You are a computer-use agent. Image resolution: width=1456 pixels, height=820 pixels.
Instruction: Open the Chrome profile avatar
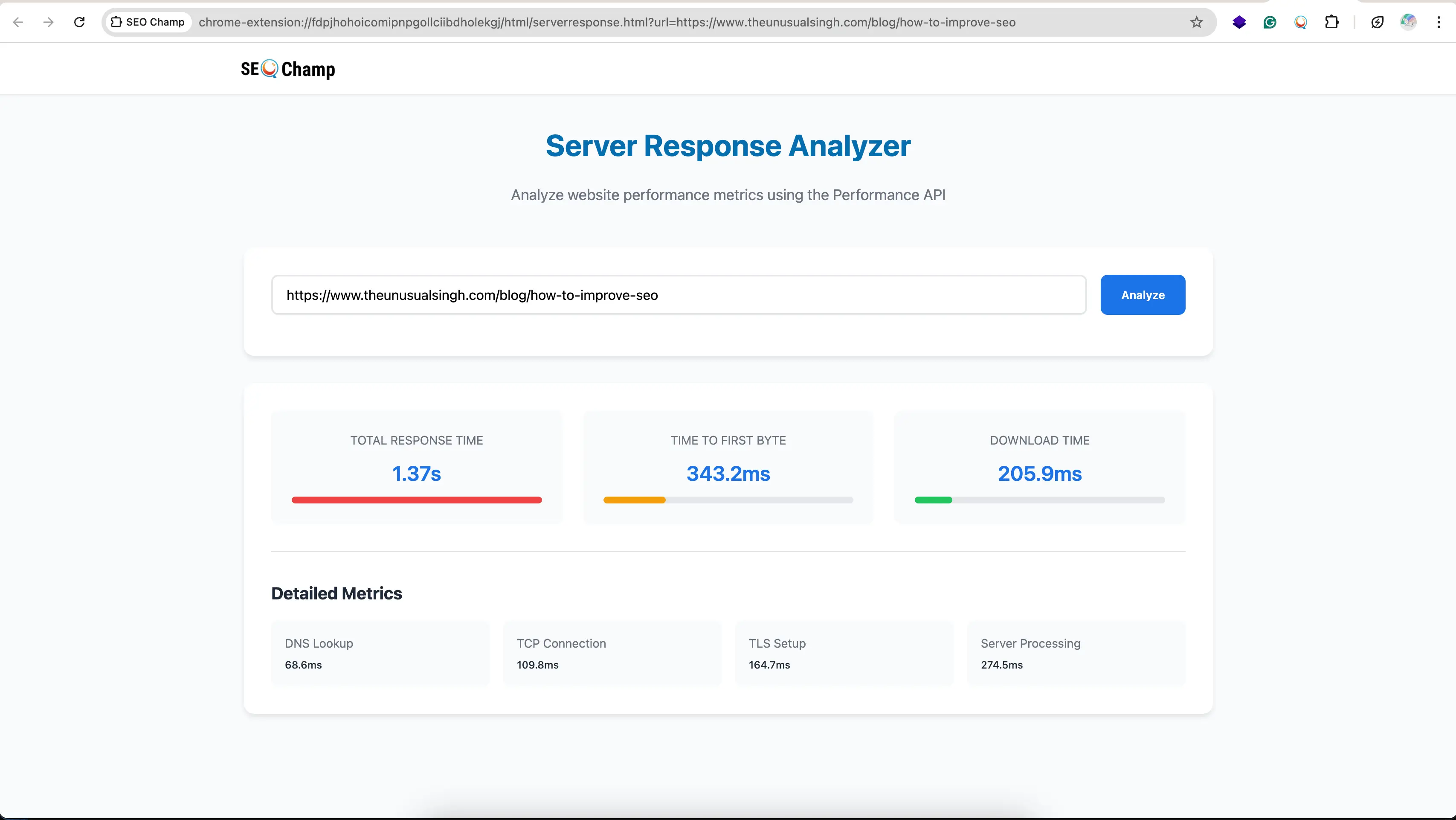1408,22
